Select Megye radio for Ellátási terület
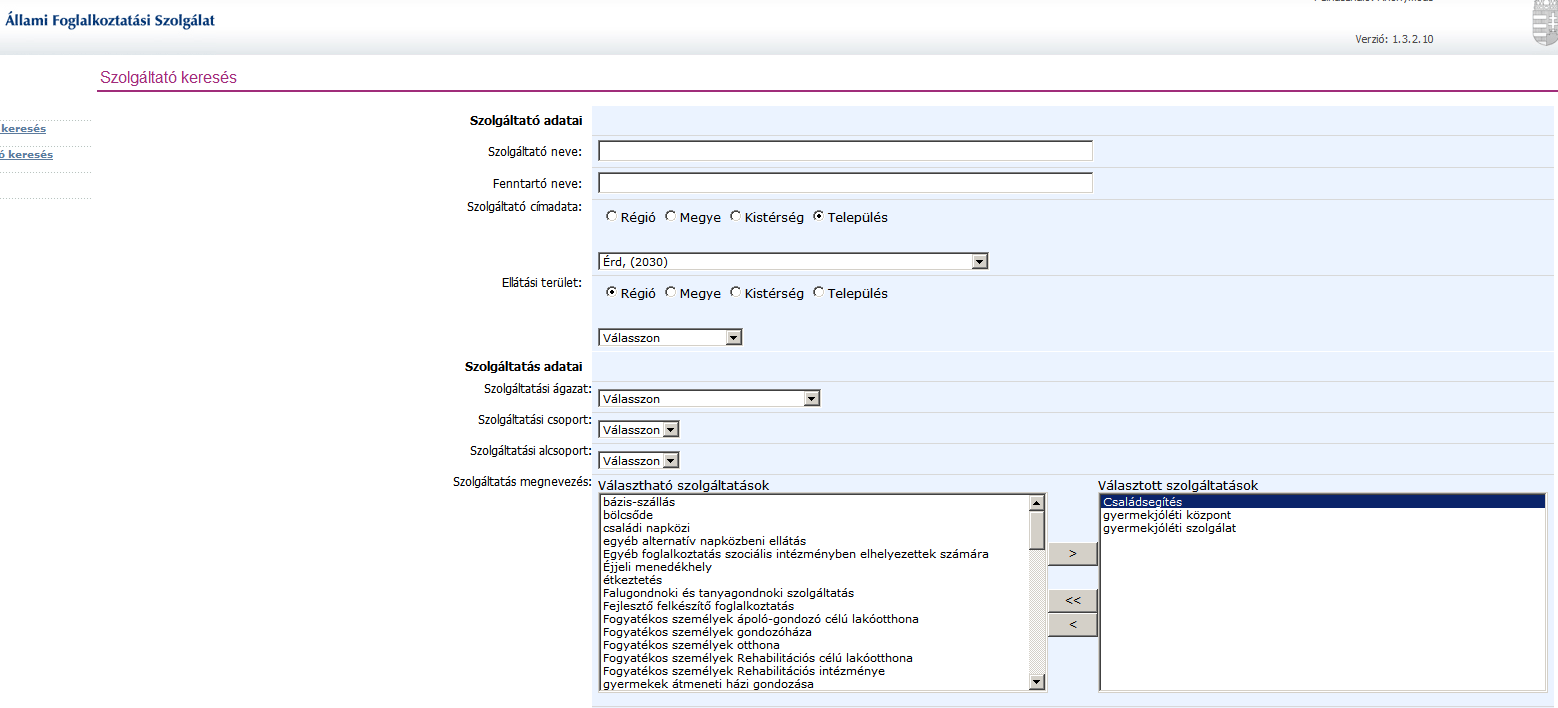This screenshot has height=708, width=1558. (671, 292)
